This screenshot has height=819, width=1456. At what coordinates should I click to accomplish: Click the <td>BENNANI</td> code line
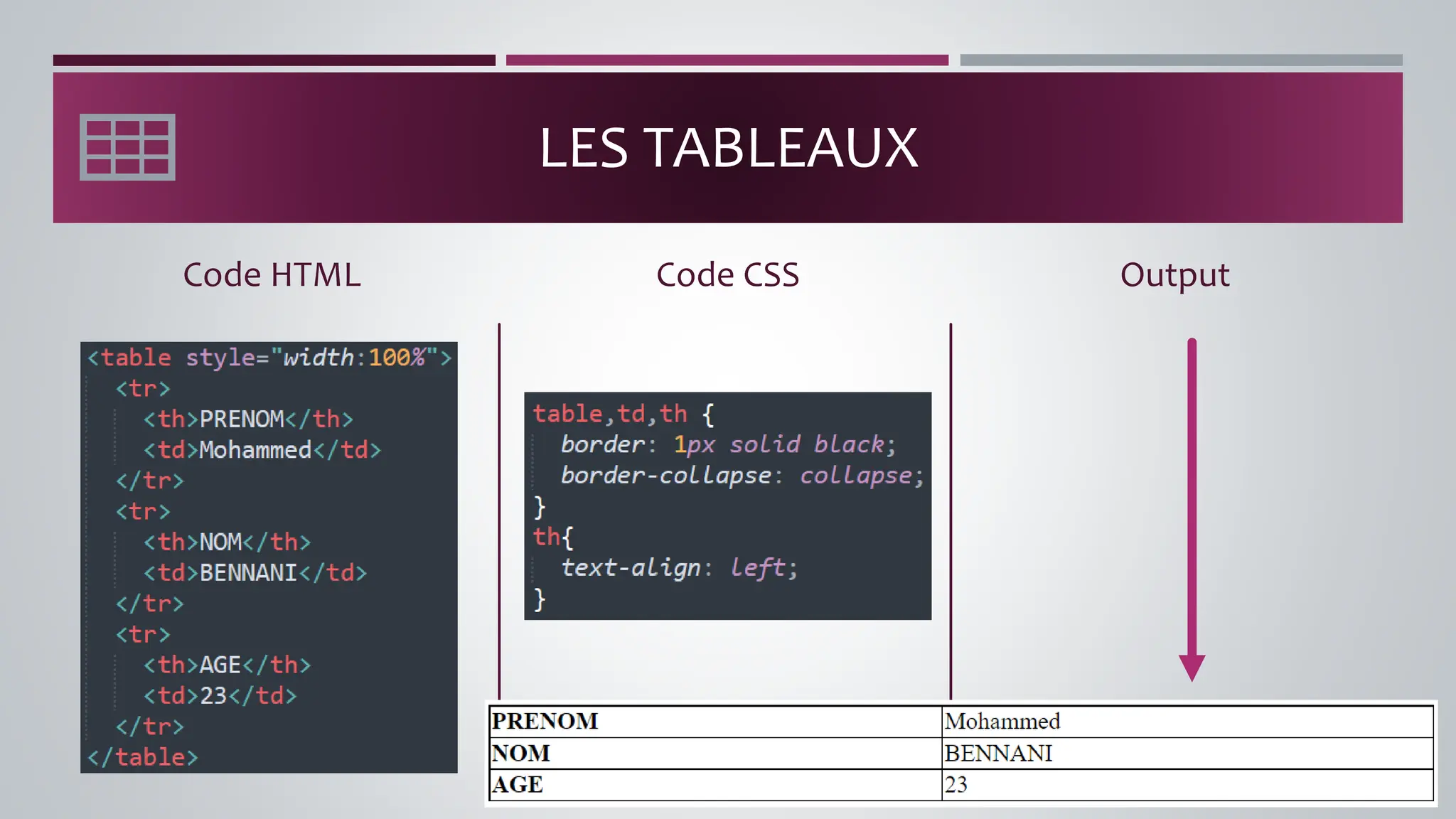coord(255,573)
